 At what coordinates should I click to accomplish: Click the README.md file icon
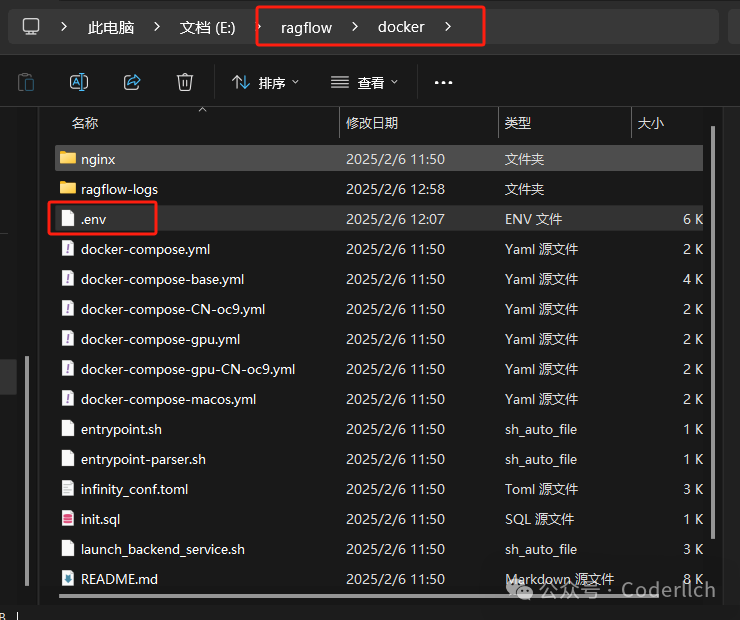coord(68,578)
